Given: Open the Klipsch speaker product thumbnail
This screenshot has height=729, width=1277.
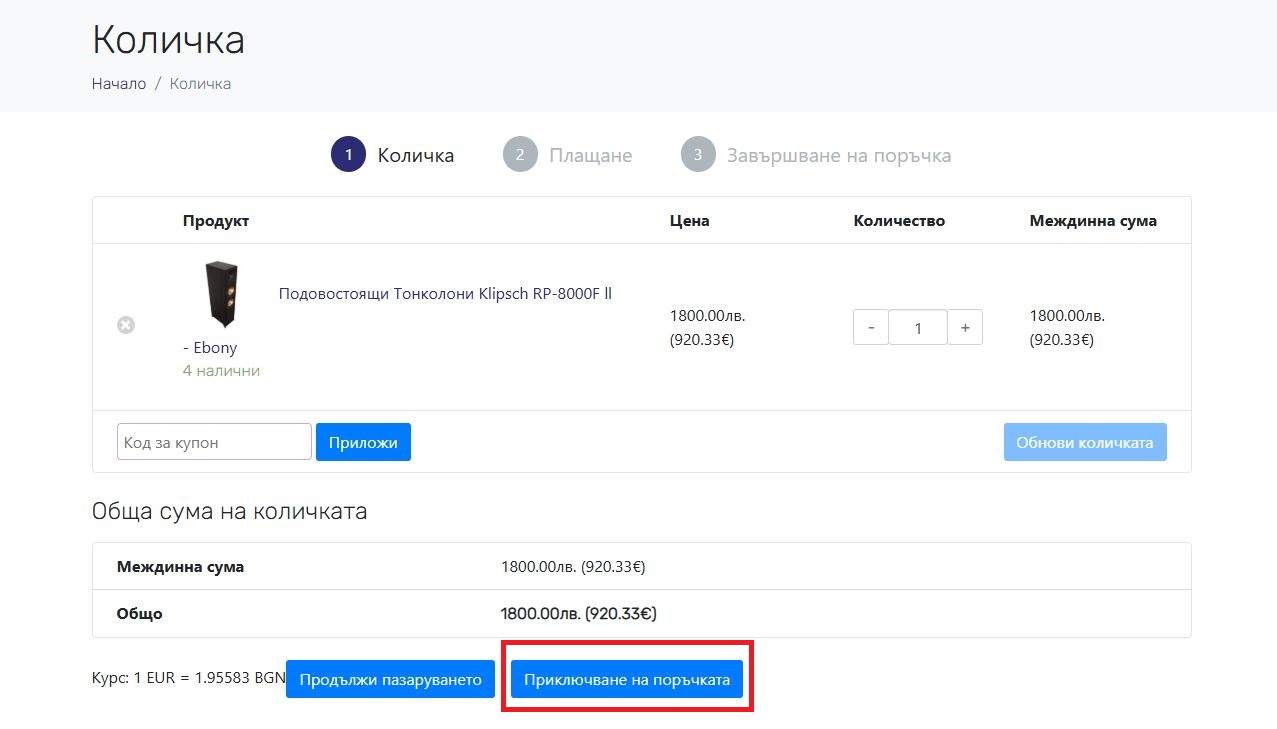Looking at the screenshot, I should pos(221,293).
